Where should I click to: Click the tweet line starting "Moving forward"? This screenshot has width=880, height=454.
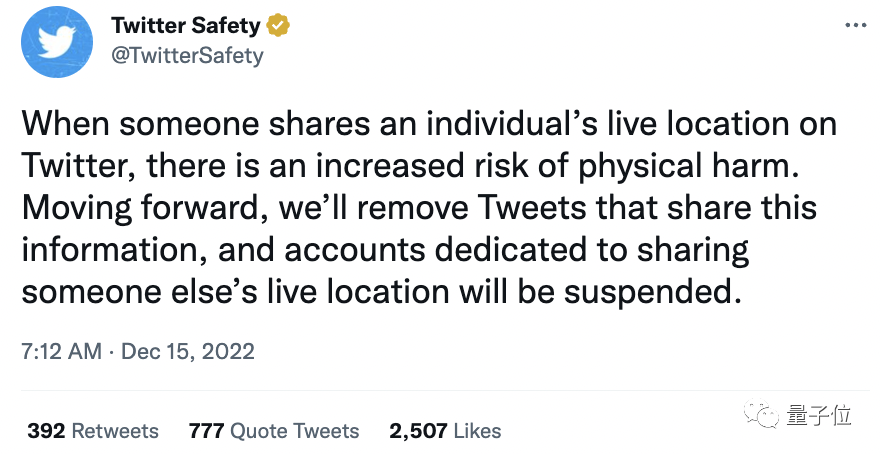point(419,208)
